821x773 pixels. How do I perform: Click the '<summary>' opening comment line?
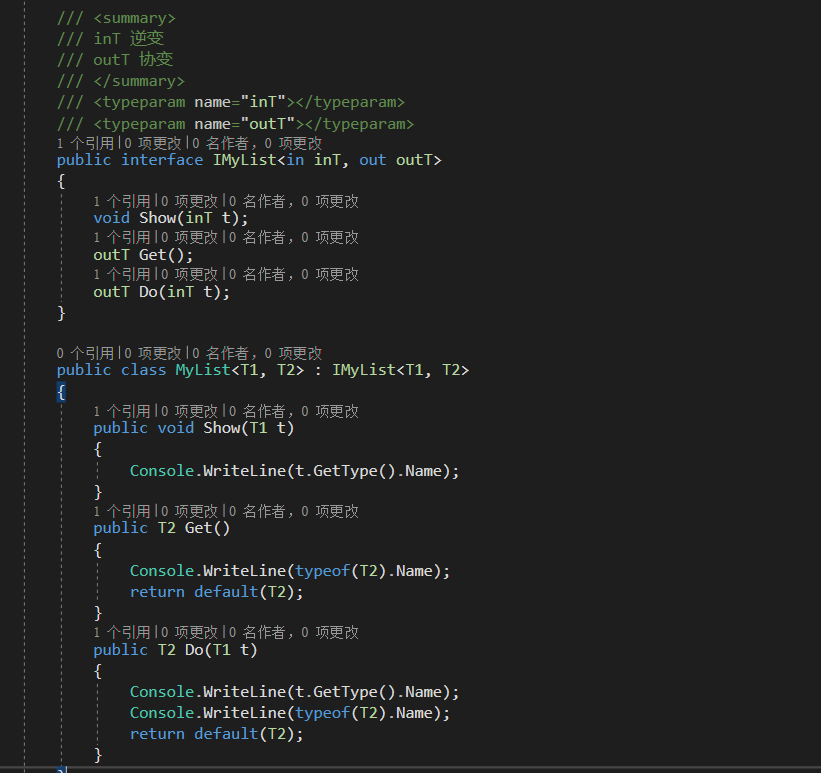pos(116,18)
